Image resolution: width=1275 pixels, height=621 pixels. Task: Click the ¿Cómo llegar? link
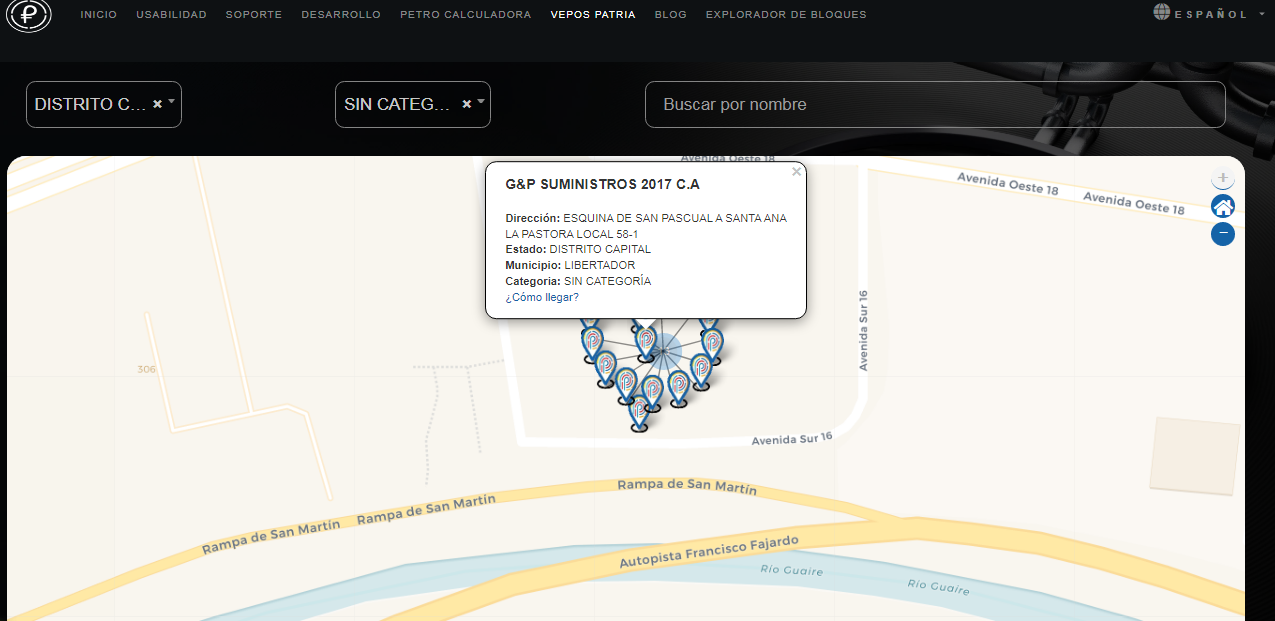tap(542, 297)
